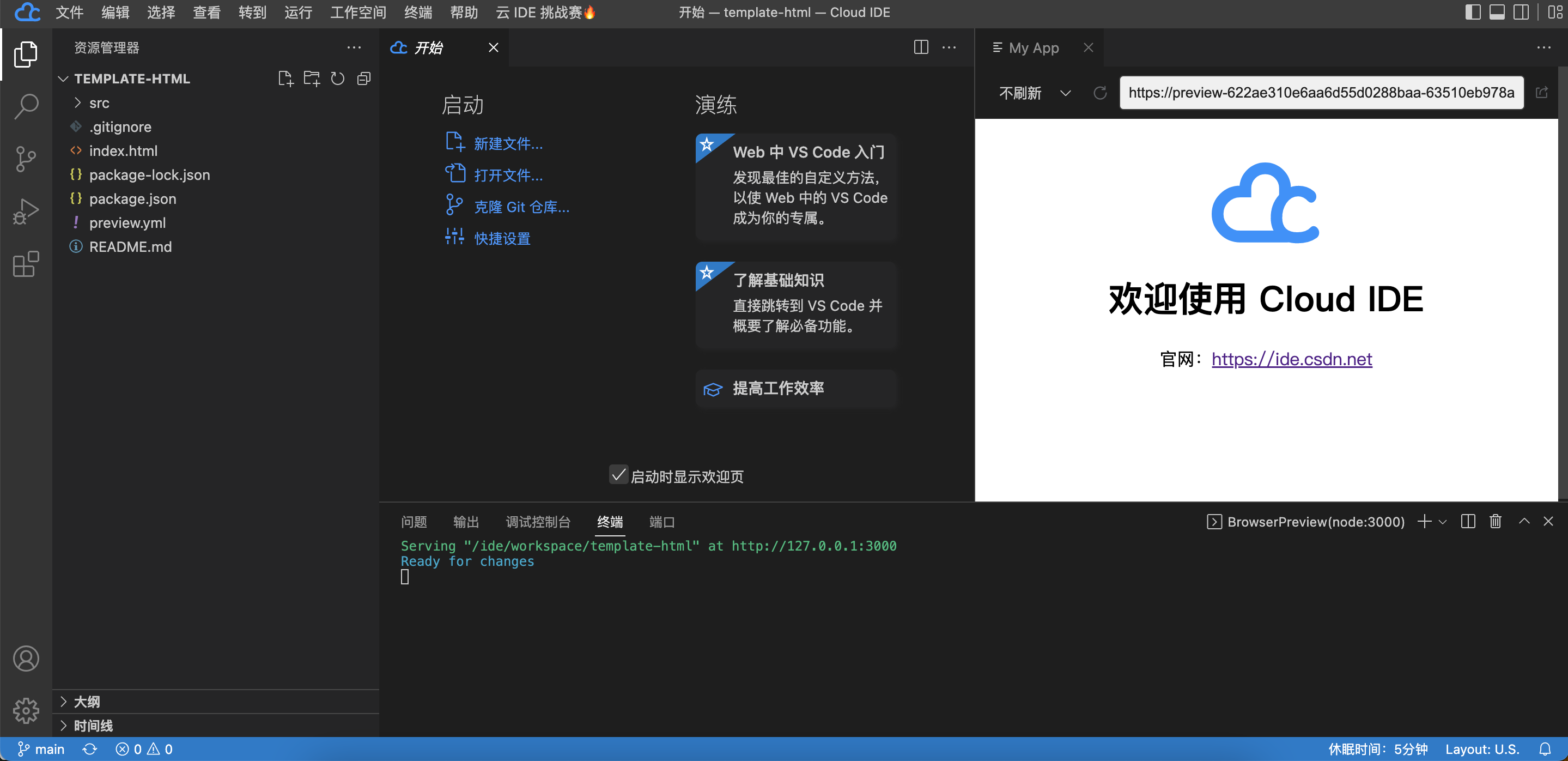Toggle secondary sidebar layout button

tap(1522, 12)
